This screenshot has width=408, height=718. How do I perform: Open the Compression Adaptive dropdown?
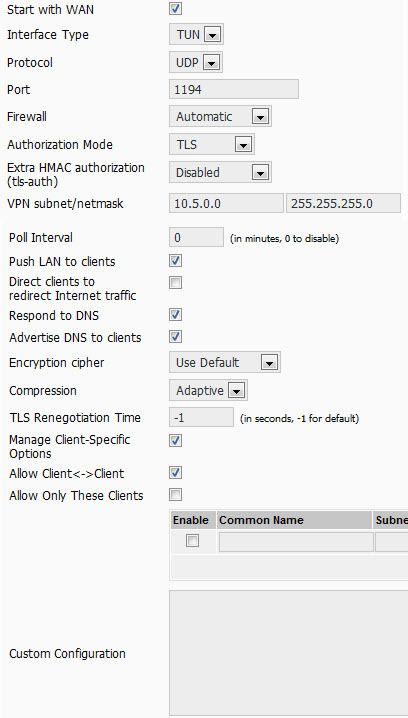click(x=208, y=391)
